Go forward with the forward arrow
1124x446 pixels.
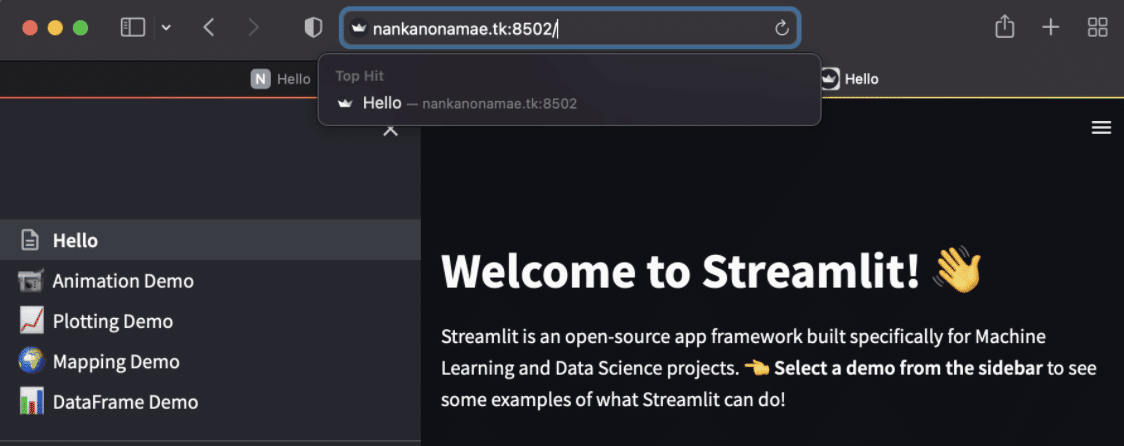pyautogui.click(x=252, y=28)
